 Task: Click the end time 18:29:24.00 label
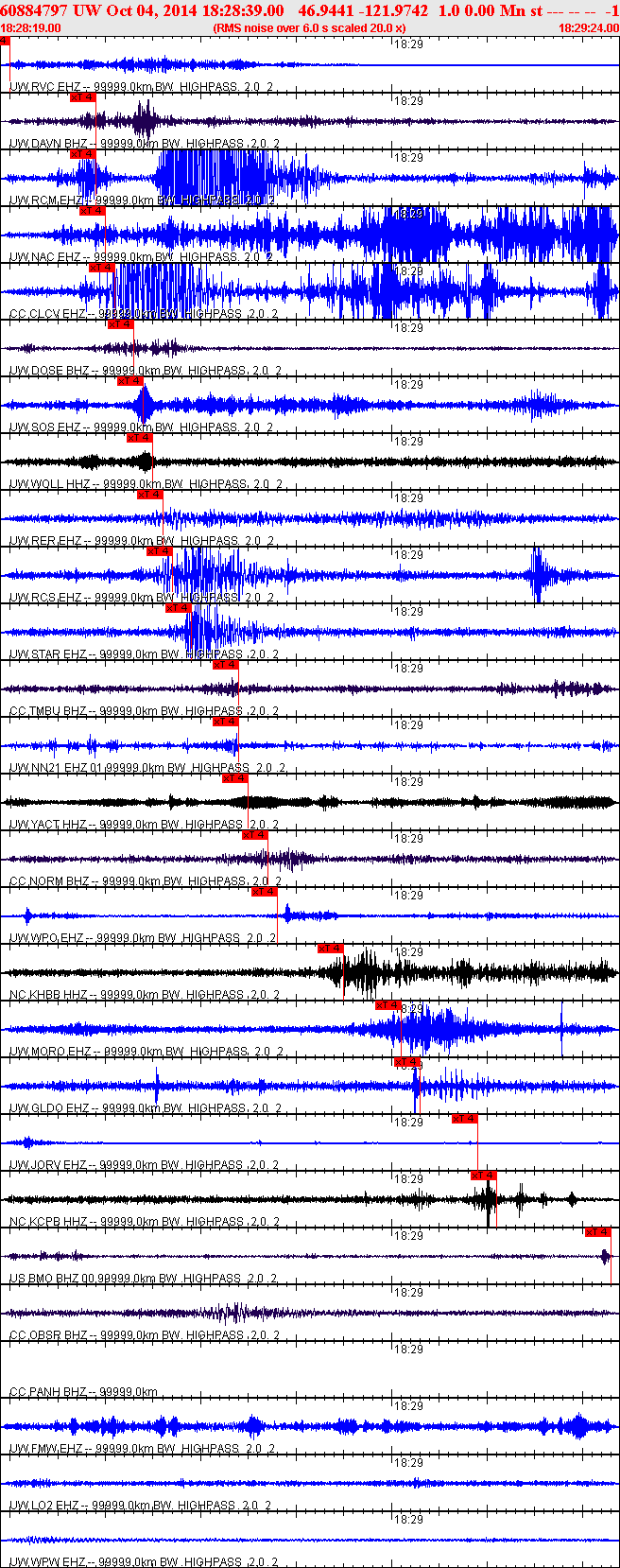(588, 28)
